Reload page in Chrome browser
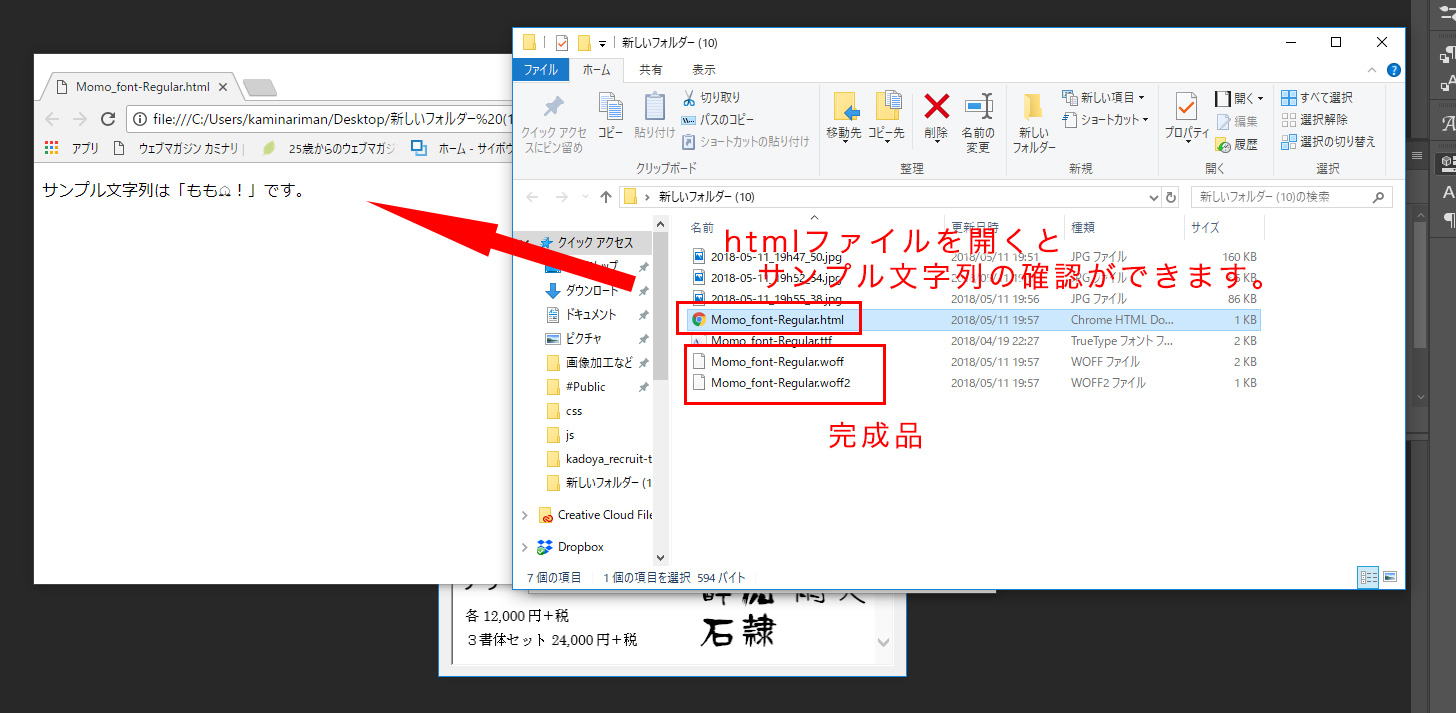The width and height of the screenshot is (1456, 713). (x=108, y=119)
